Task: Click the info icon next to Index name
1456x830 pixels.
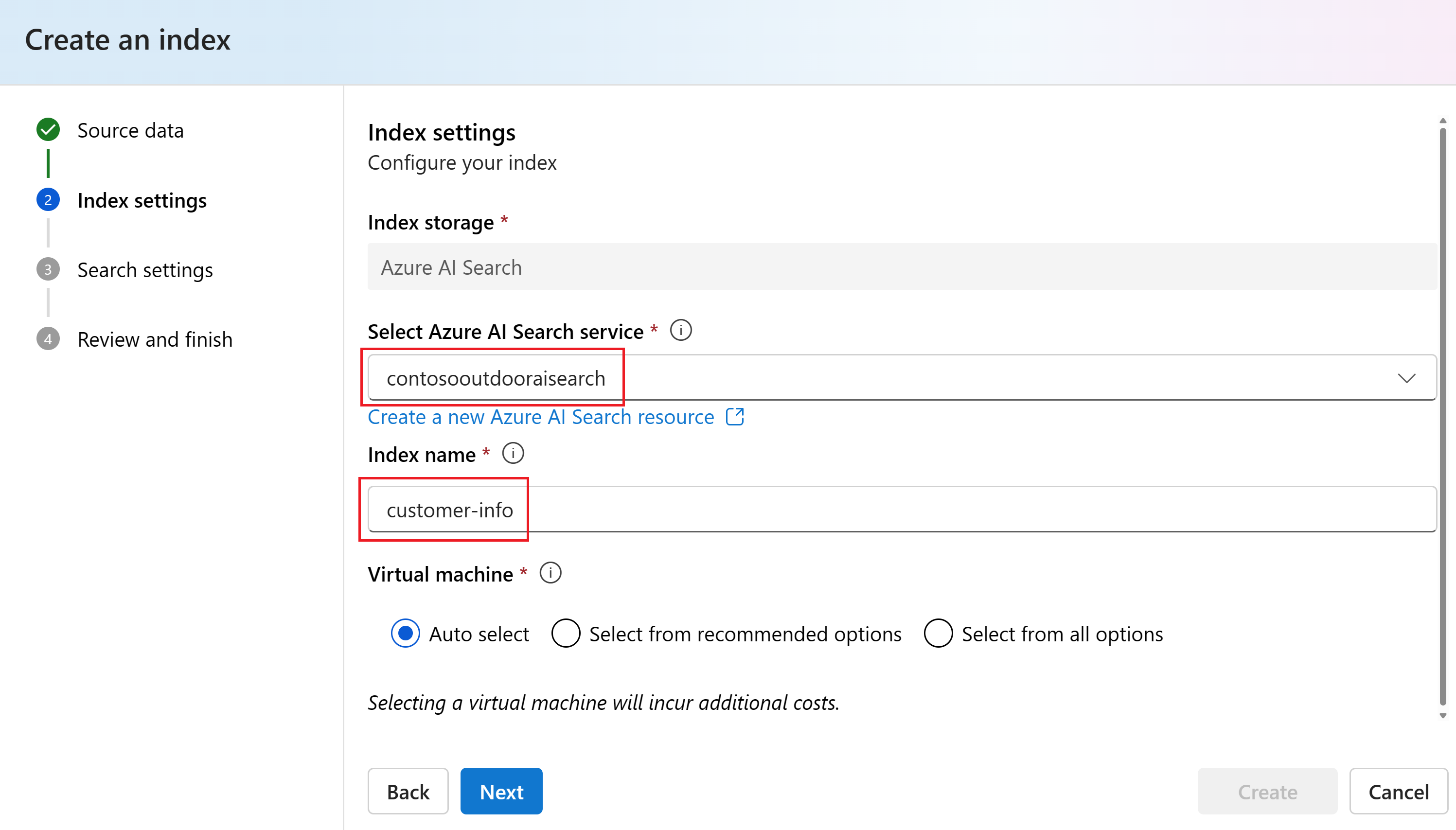Action: [513, 454]
